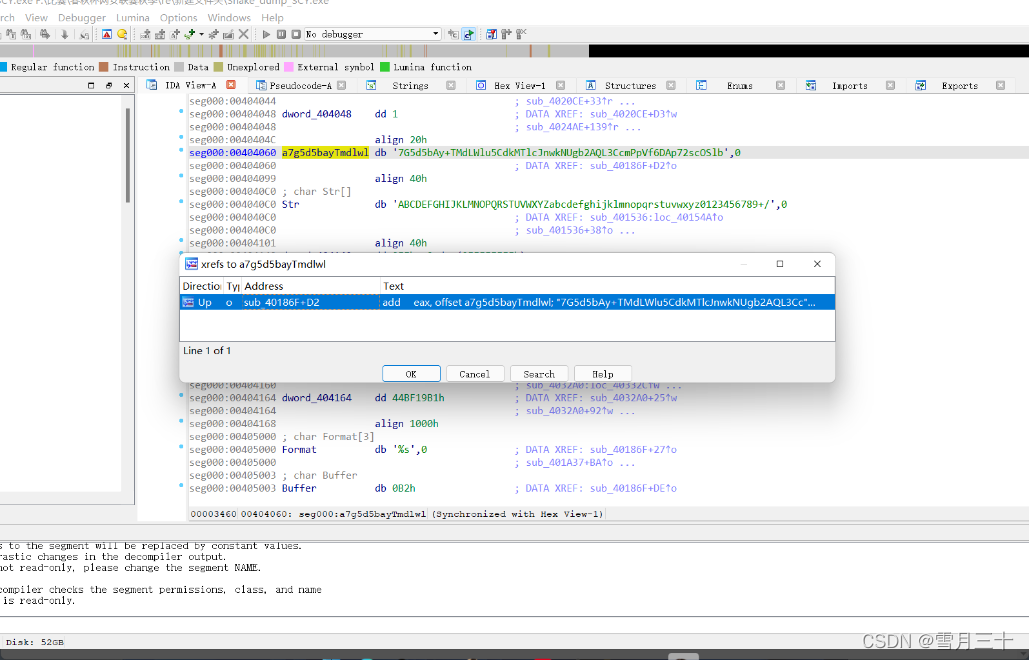
Task: Click the yellow circle toolbar icon
Action: point(121,34)
